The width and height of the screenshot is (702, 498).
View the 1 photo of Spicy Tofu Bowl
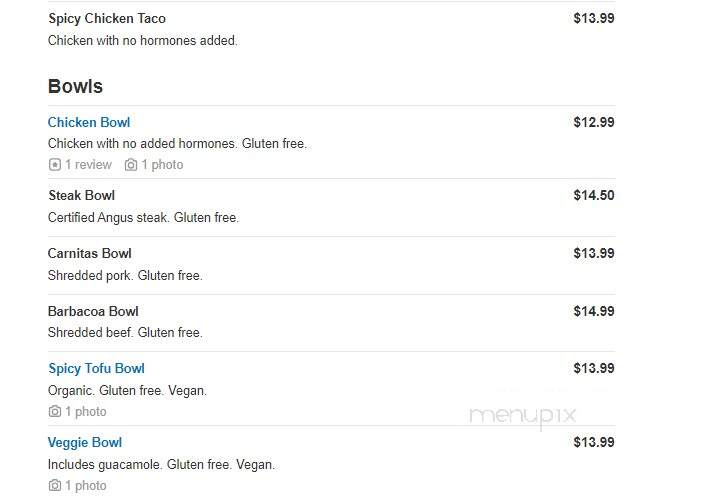tap(86, 412)
